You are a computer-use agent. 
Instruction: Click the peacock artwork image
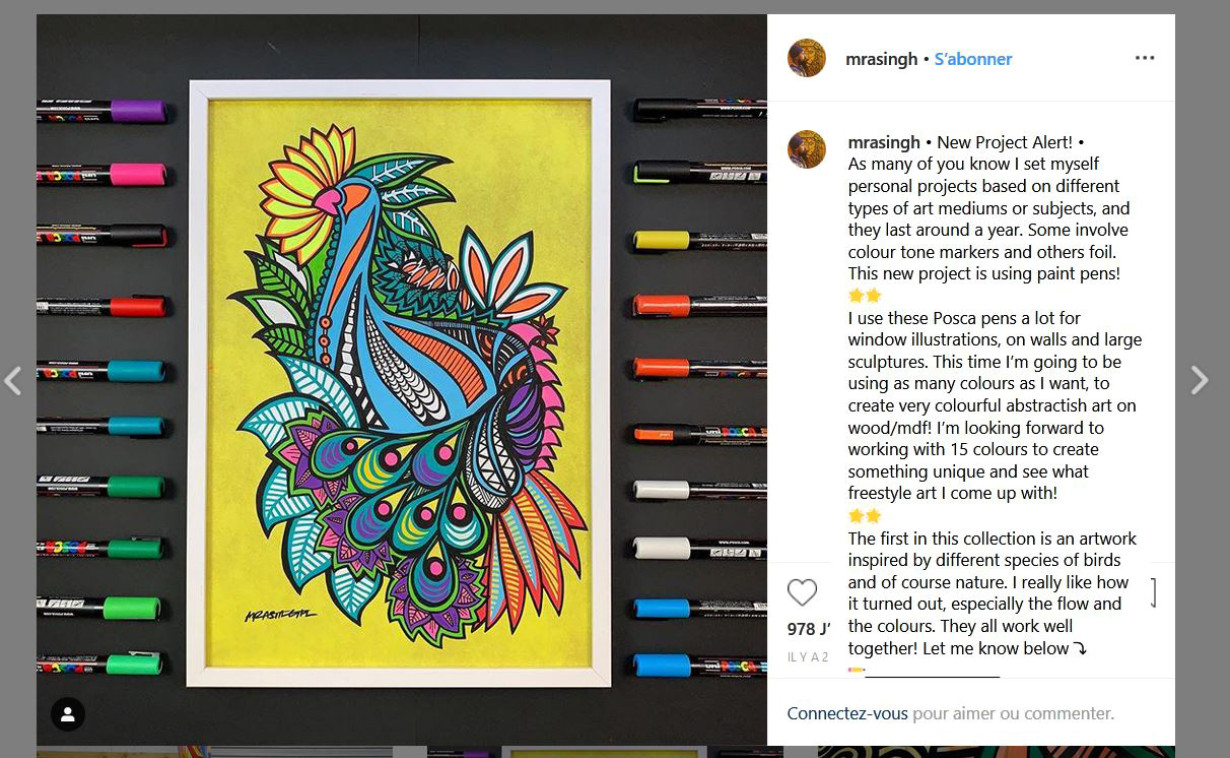(x=399, y=383)
